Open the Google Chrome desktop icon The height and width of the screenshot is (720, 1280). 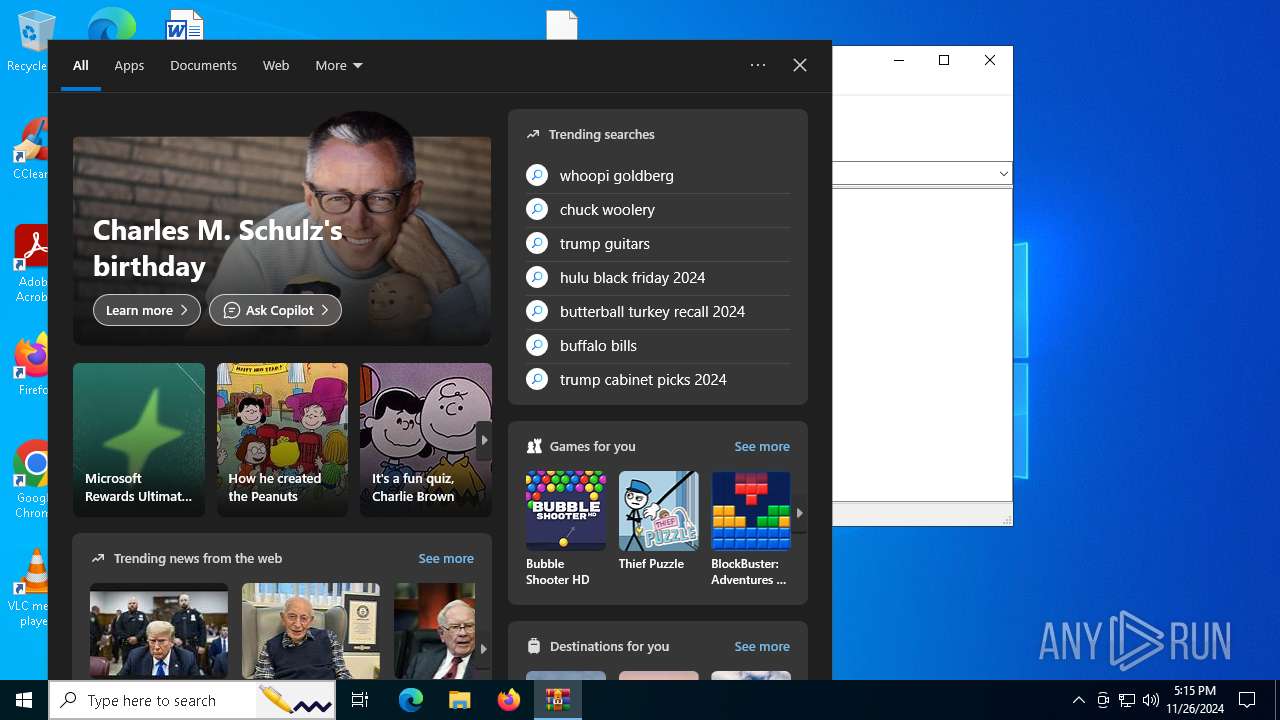coord(30,480)
